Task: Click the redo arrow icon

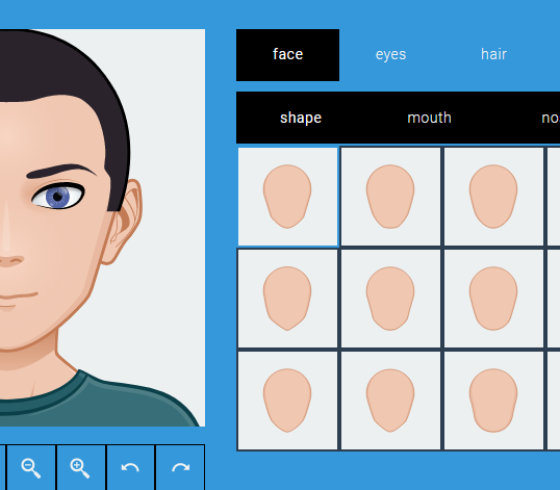Action: pos(180,468)
